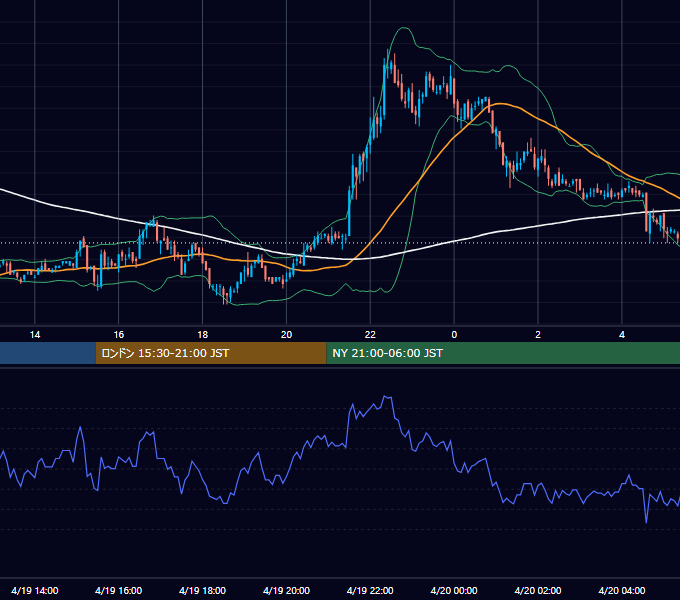This screenshot has width=680, height=600.
Task: Select the 4 hour axis label
Action: tap(622, 335)
